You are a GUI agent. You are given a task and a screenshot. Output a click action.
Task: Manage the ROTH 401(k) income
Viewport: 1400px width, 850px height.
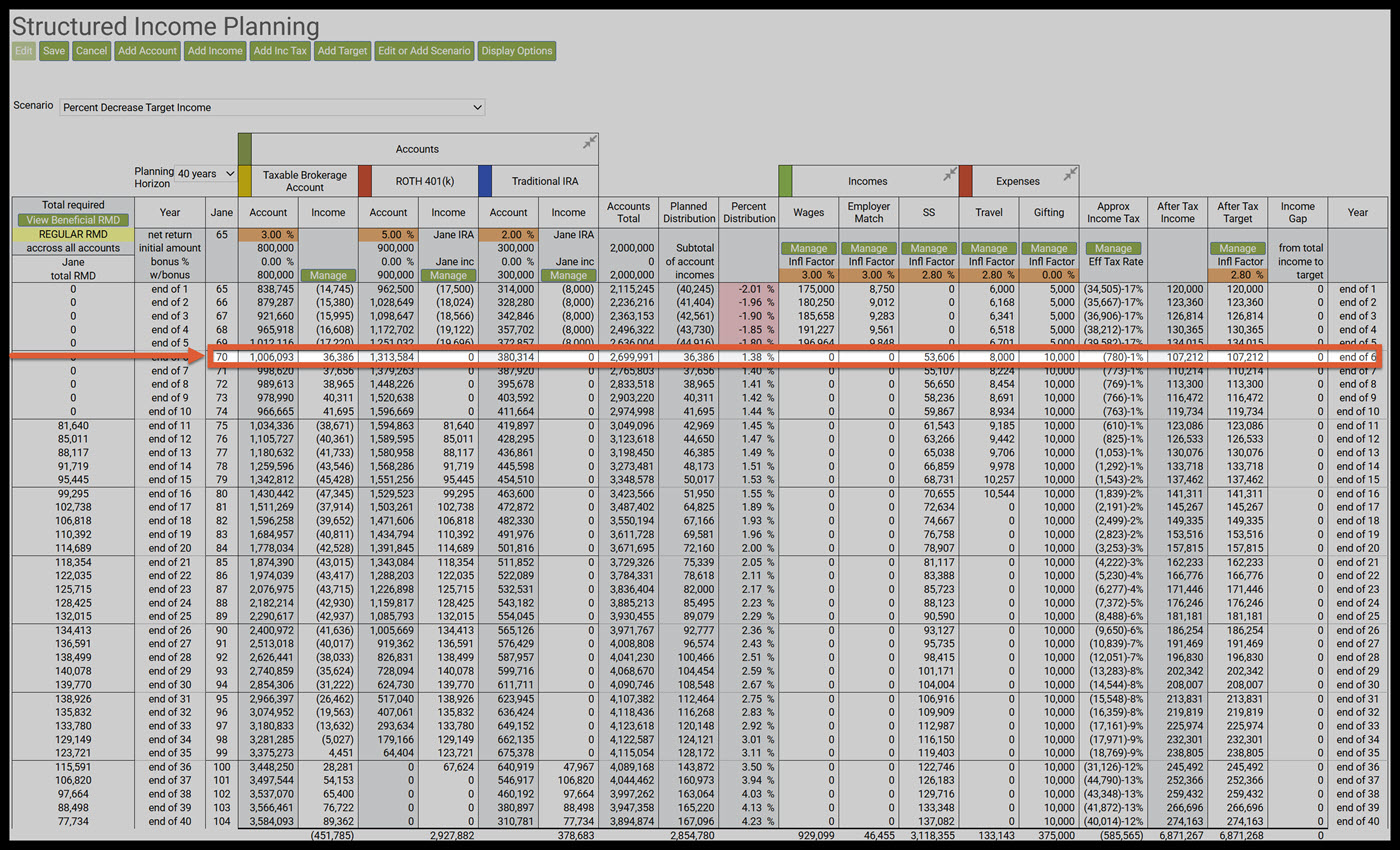point(448,275)
